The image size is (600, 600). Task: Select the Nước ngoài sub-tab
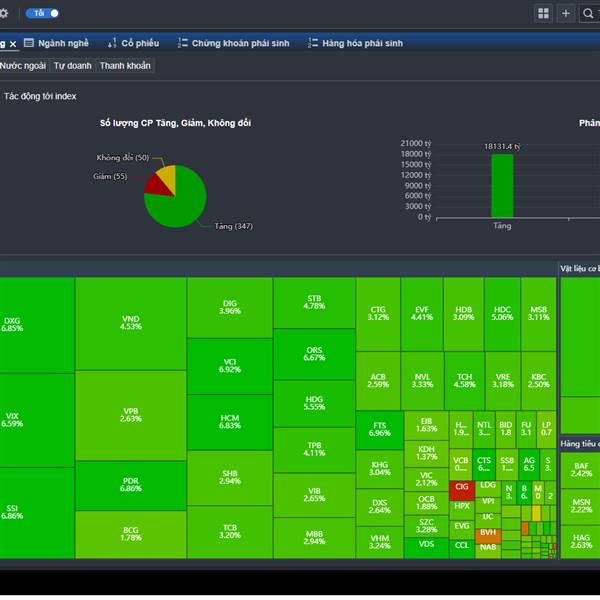pos(23,66)
